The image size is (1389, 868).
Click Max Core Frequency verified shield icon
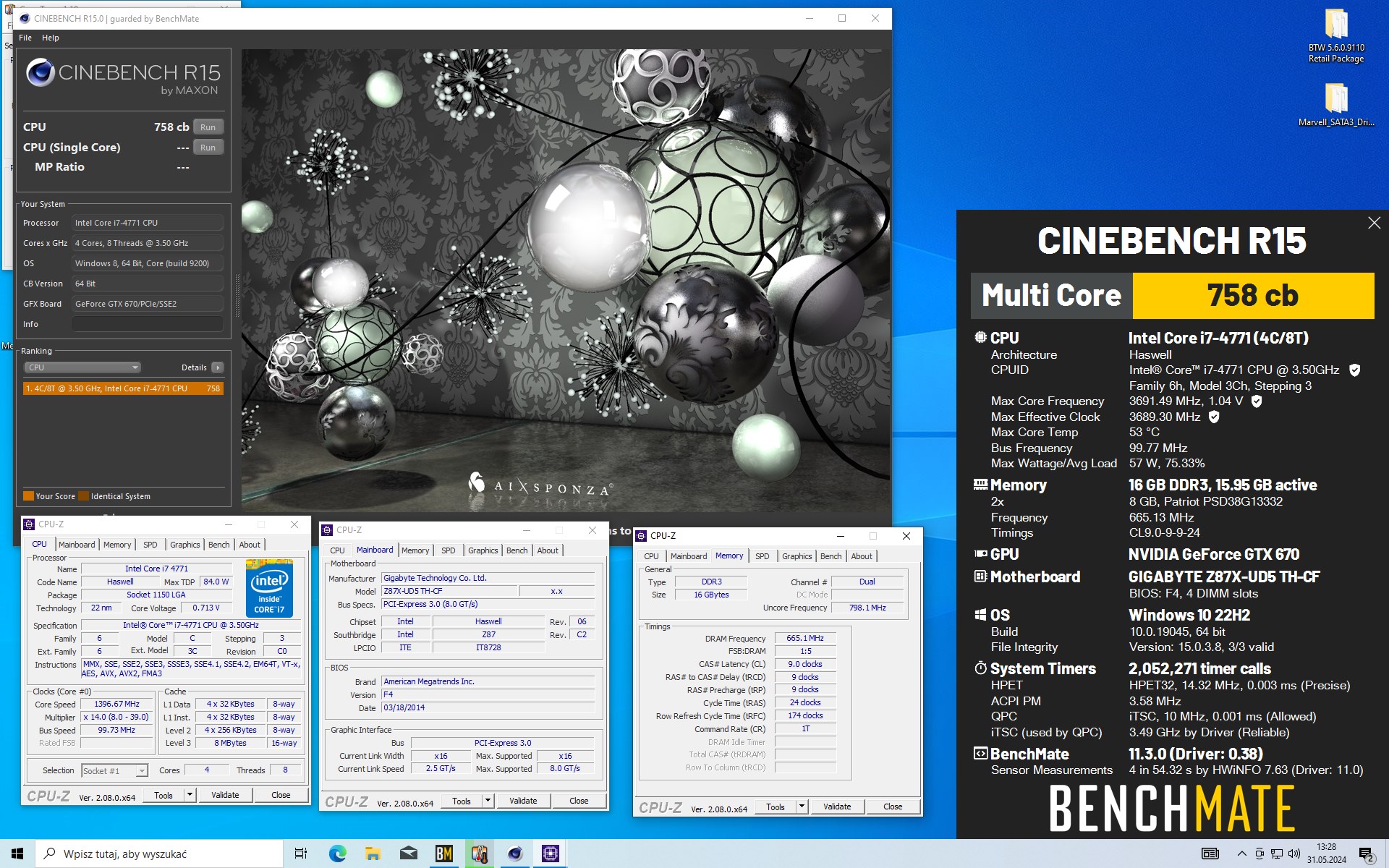(x=1257, y=401)
